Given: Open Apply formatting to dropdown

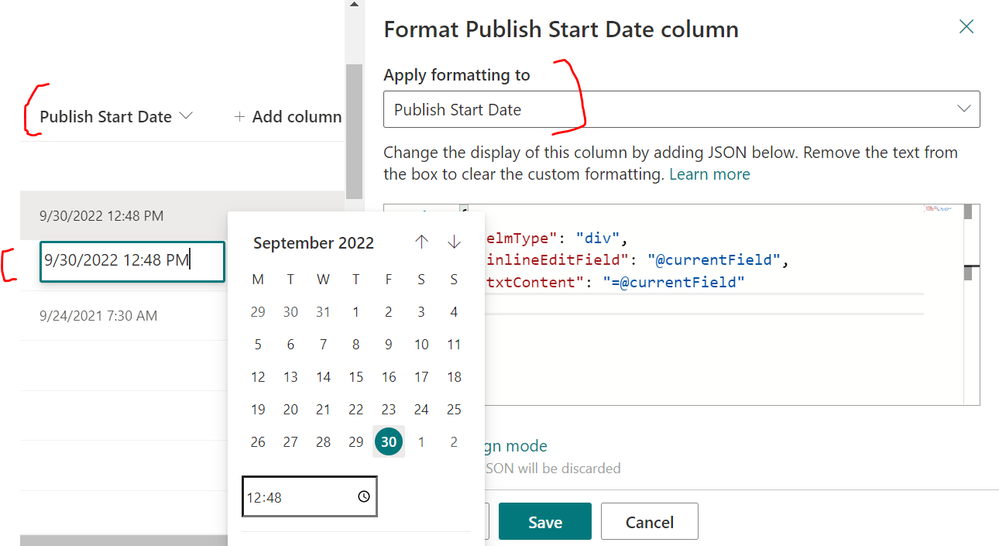Looking at the screenshot, I should point(681,110).
